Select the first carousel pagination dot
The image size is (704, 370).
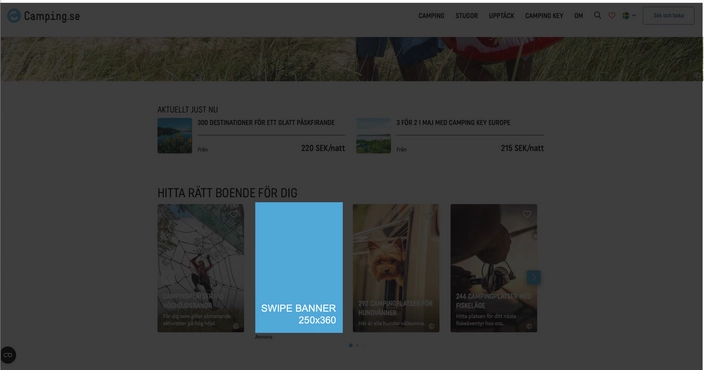(x=351, y=345)
